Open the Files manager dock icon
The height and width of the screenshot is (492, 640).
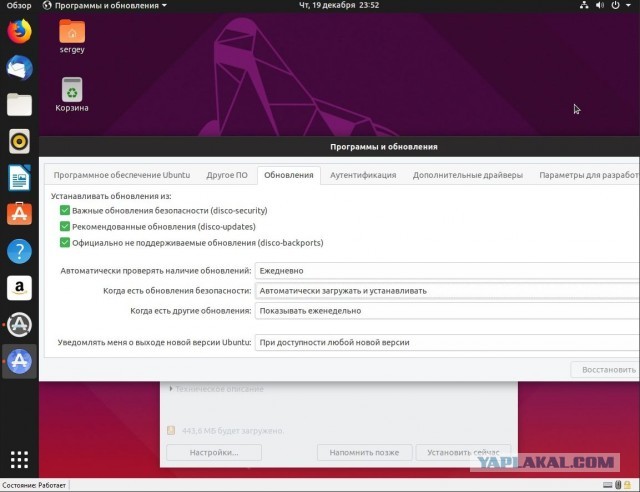pyautogui.click(x=19, y=105)
